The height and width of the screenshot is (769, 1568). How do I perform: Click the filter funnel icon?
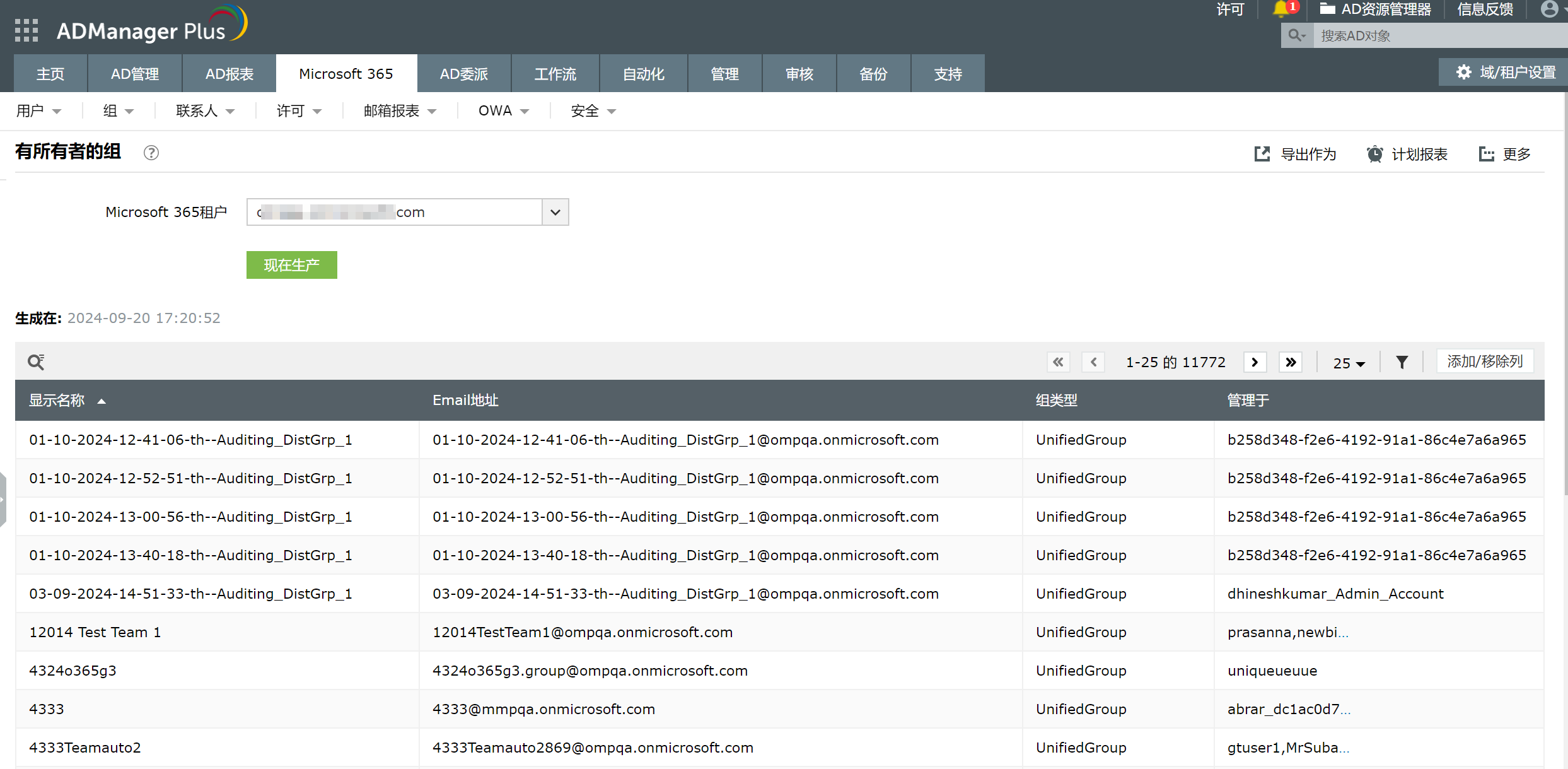pyautogui.click(x=1402, y=362)
